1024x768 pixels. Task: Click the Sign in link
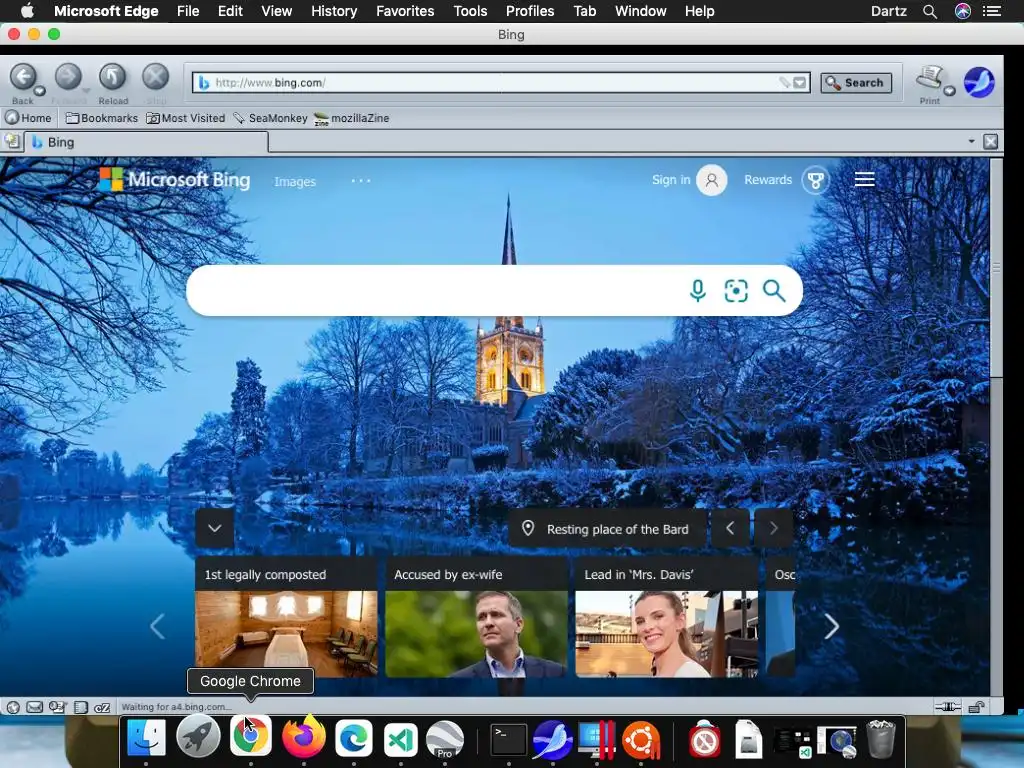671,180
